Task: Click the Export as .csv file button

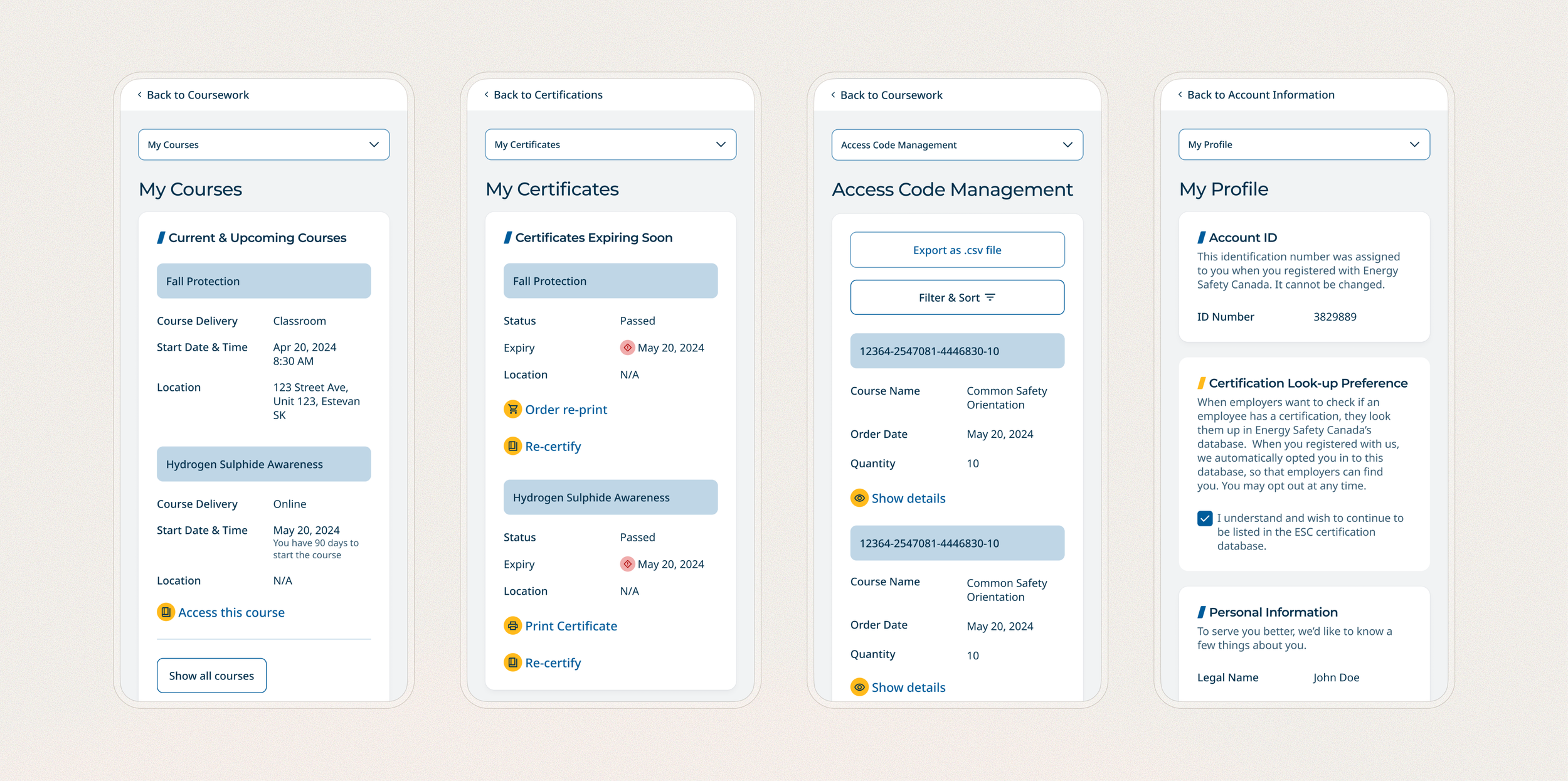Action: (957, 250)
